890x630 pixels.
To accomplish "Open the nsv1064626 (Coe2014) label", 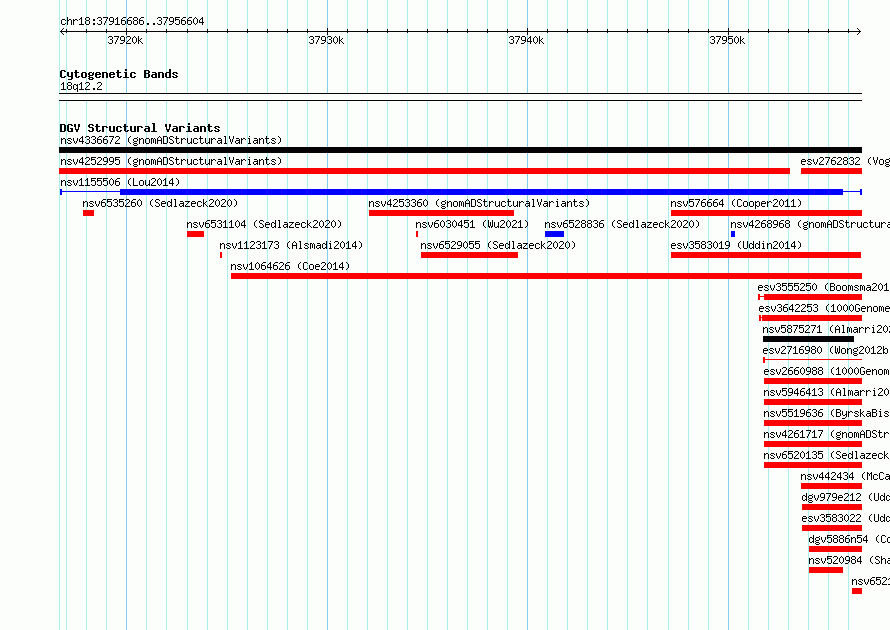I will click(290, 266).
